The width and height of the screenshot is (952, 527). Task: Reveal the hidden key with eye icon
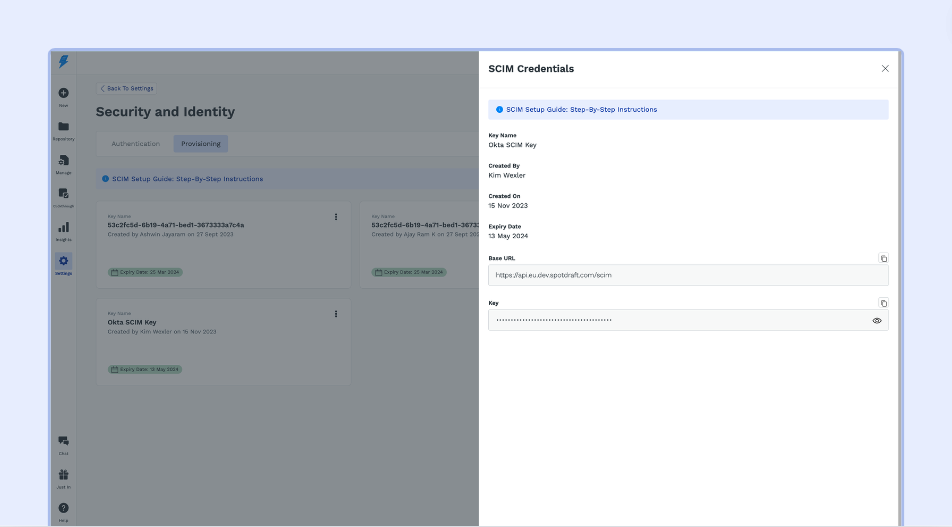click(877, 321)
